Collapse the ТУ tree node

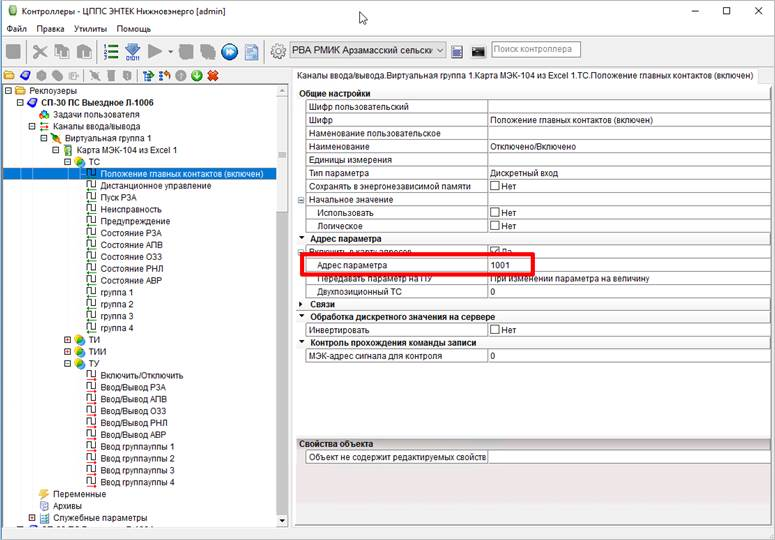(x=68, y=364)
